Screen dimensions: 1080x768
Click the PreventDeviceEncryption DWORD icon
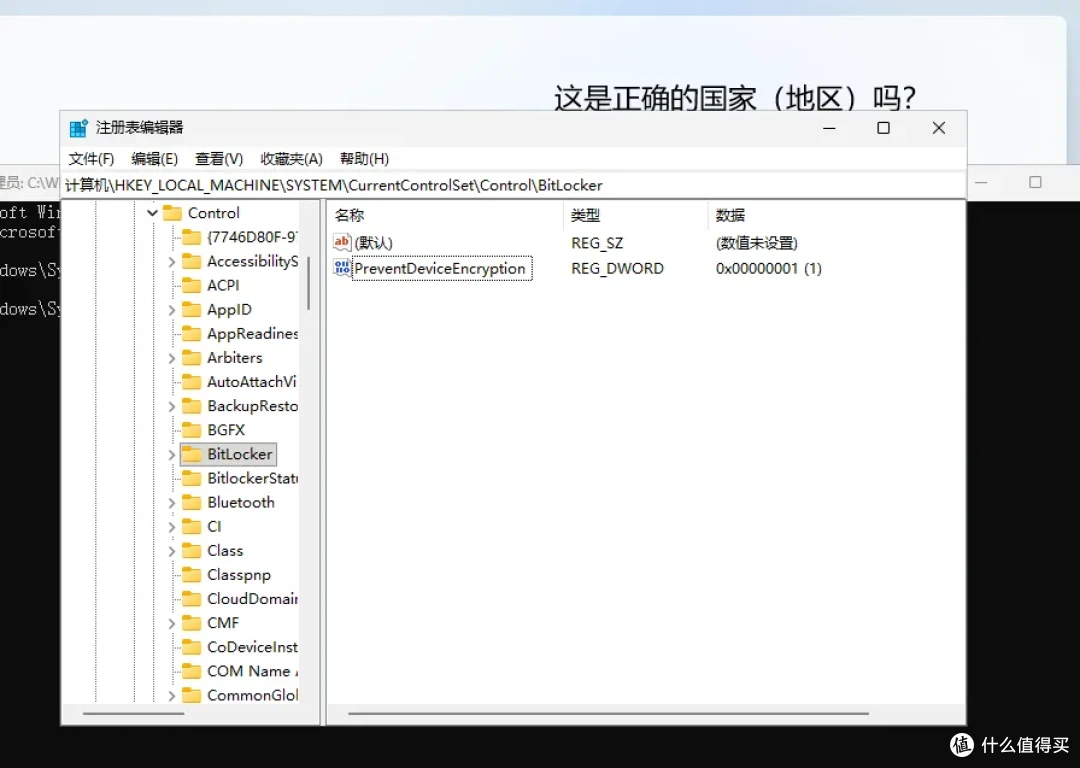(342, 267)
